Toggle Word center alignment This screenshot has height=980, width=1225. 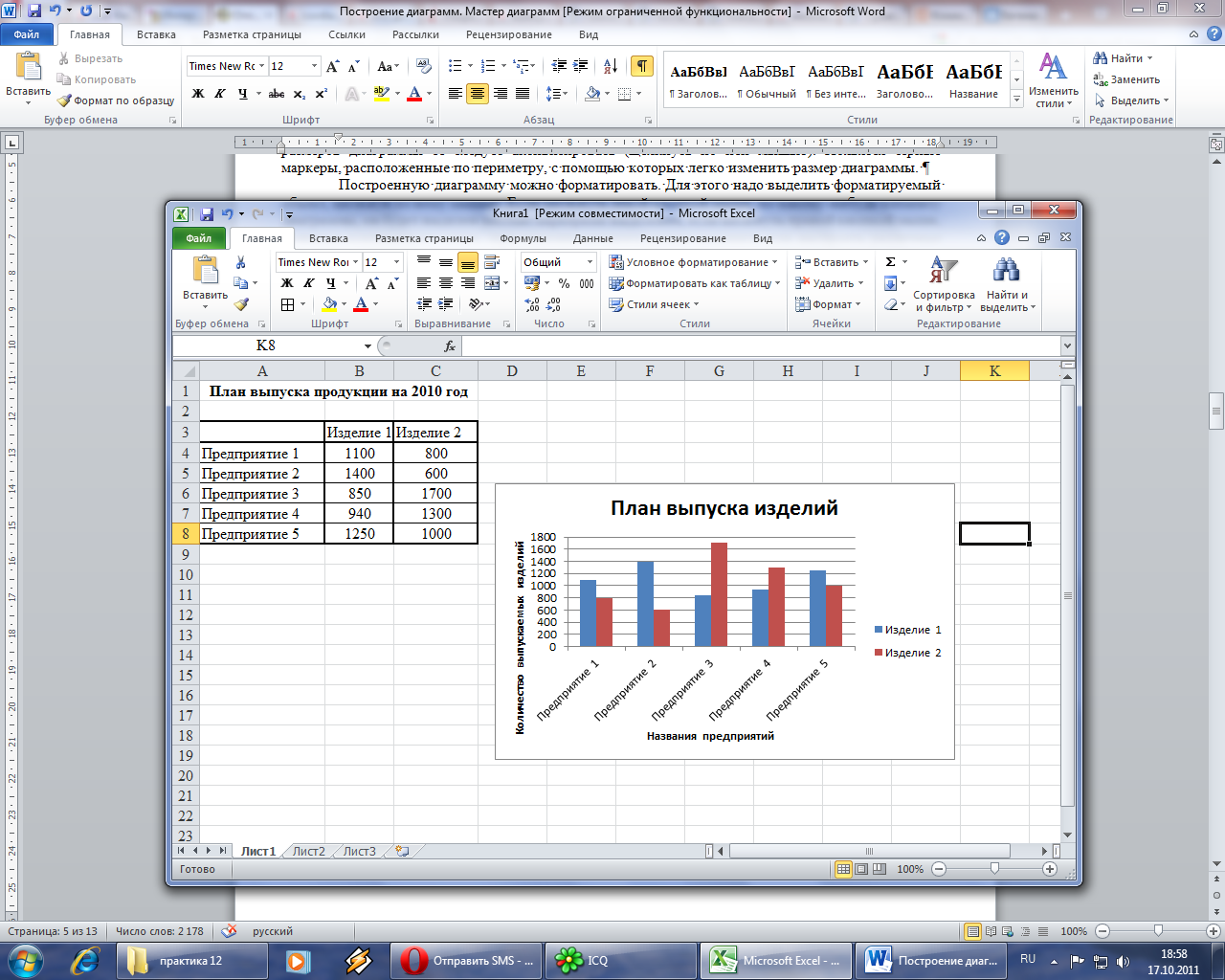(x=477, y=94)
